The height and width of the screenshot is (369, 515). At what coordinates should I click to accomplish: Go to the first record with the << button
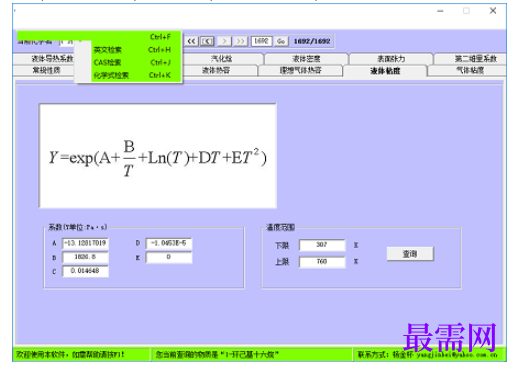[191, 41]
